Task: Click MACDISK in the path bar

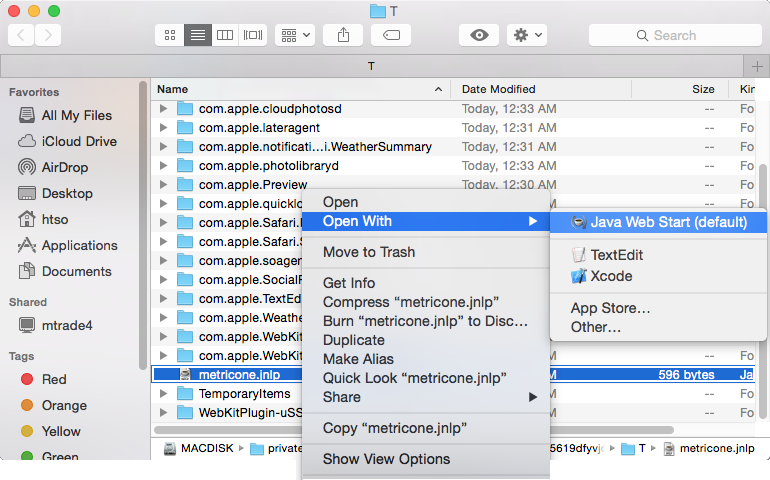Action: coord(199,449)
